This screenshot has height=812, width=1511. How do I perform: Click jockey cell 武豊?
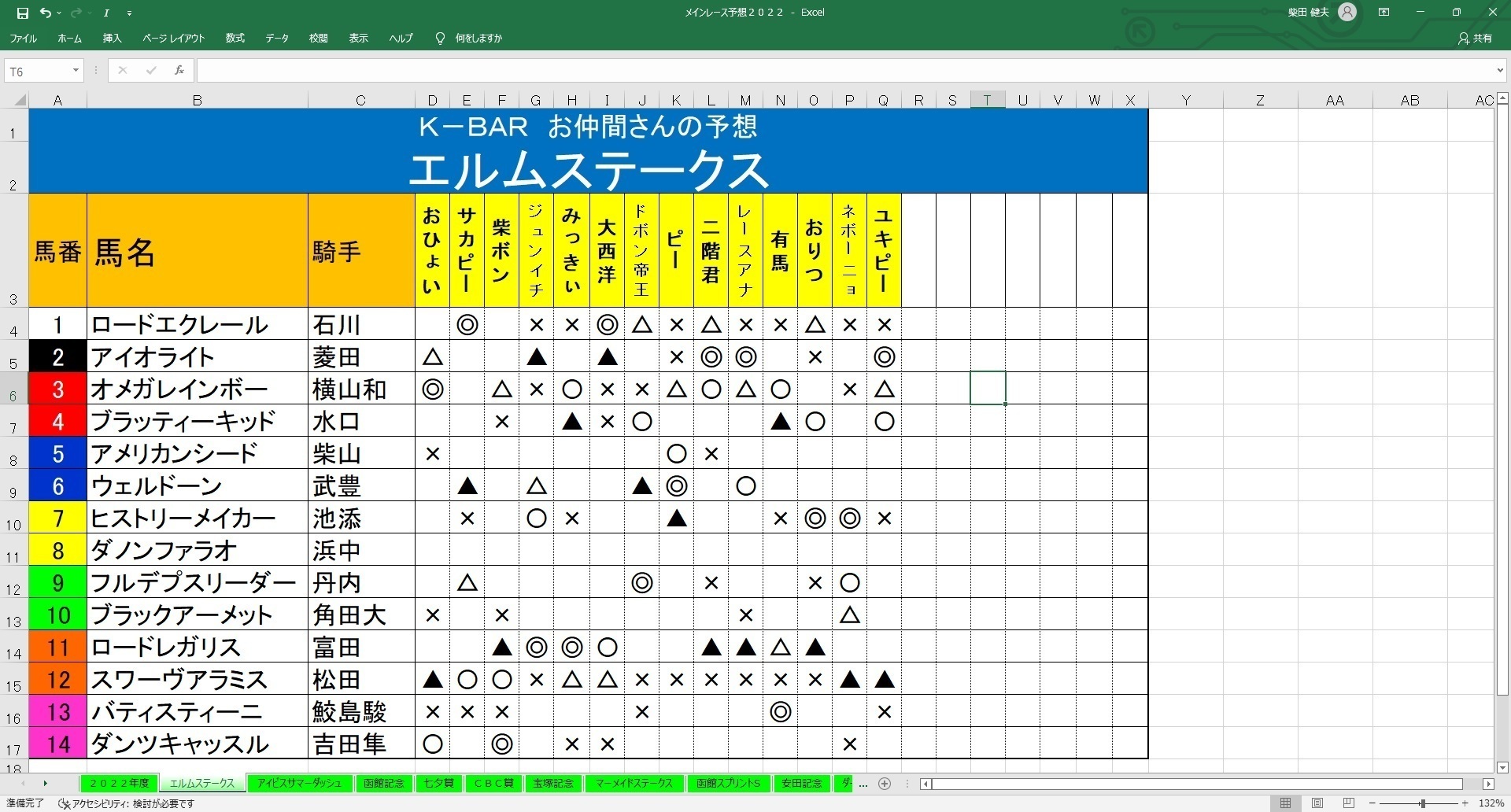click(361, 485)
